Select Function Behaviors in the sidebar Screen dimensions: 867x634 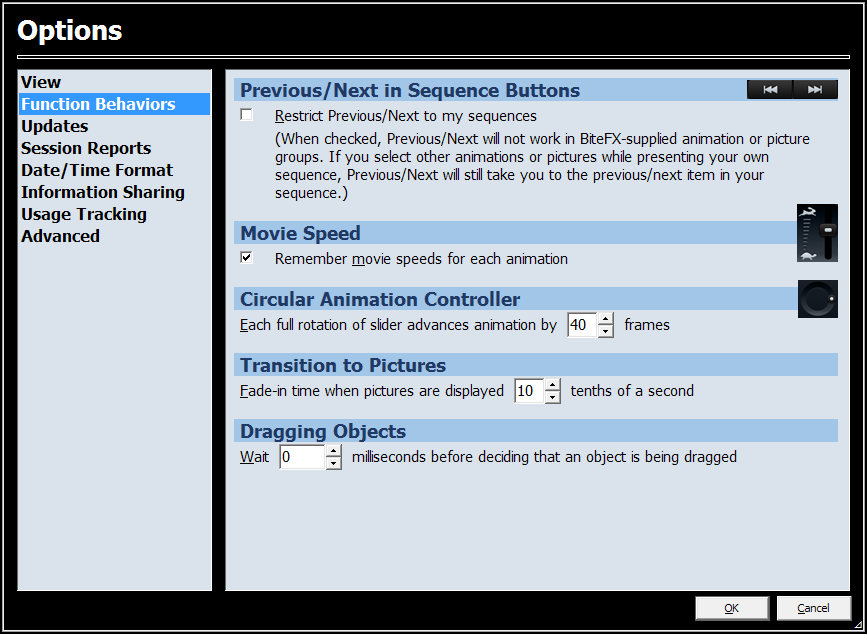(114, 104)
